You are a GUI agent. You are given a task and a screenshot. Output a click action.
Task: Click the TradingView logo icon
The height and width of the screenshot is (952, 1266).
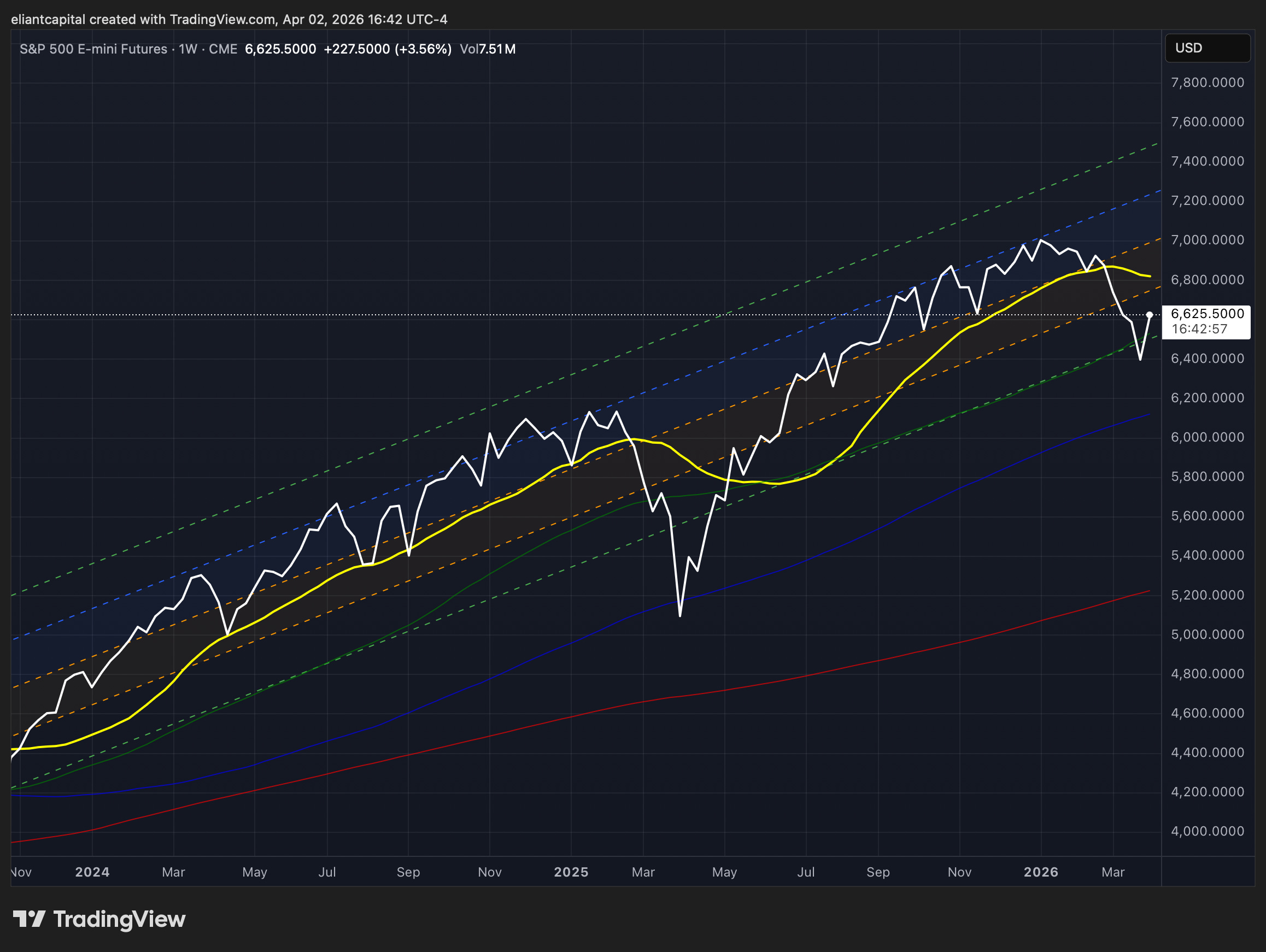(28, 919)
